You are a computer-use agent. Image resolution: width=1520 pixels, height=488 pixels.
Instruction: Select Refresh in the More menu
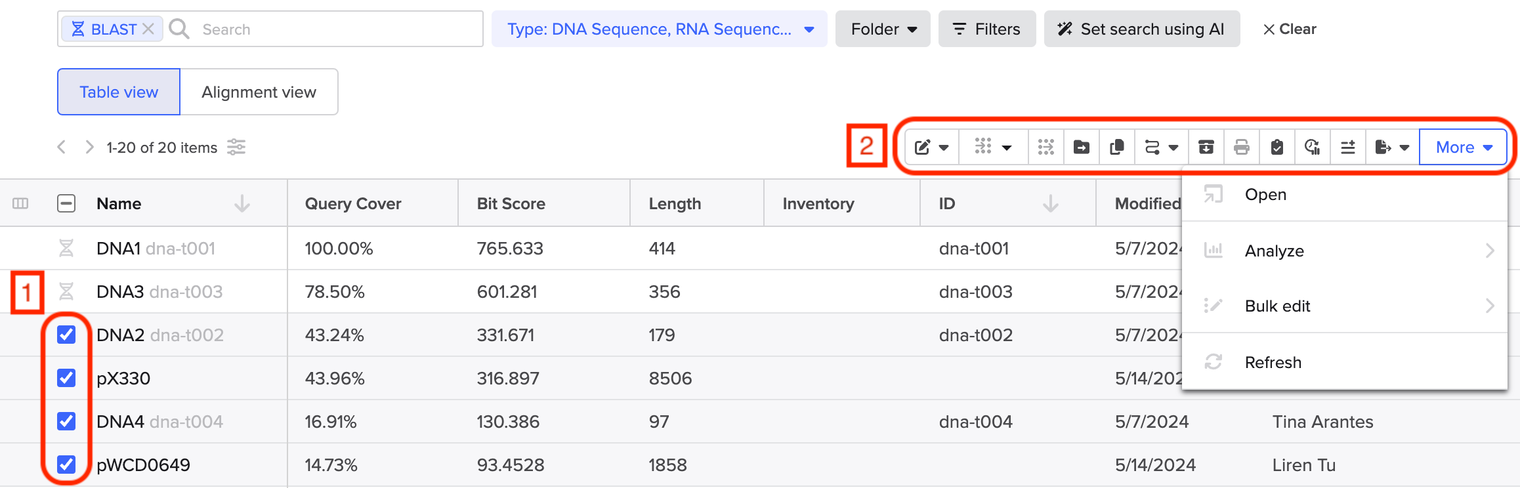[1272, 362]
